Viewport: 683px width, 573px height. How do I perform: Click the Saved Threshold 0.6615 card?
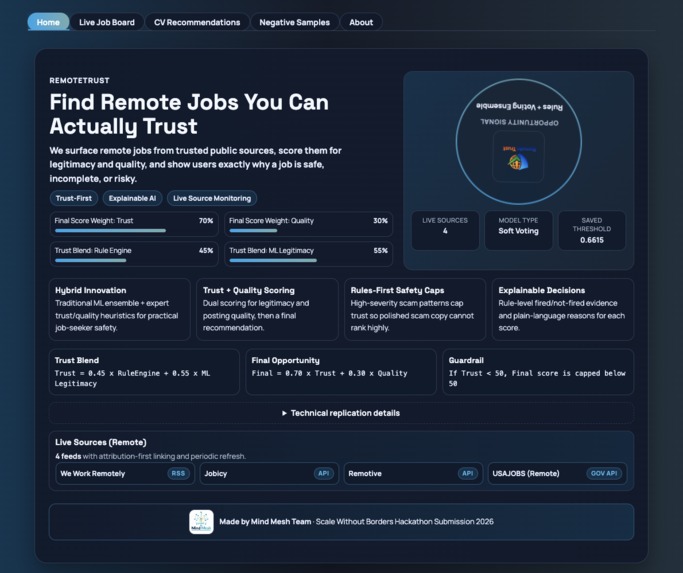[x=592, y=231]
